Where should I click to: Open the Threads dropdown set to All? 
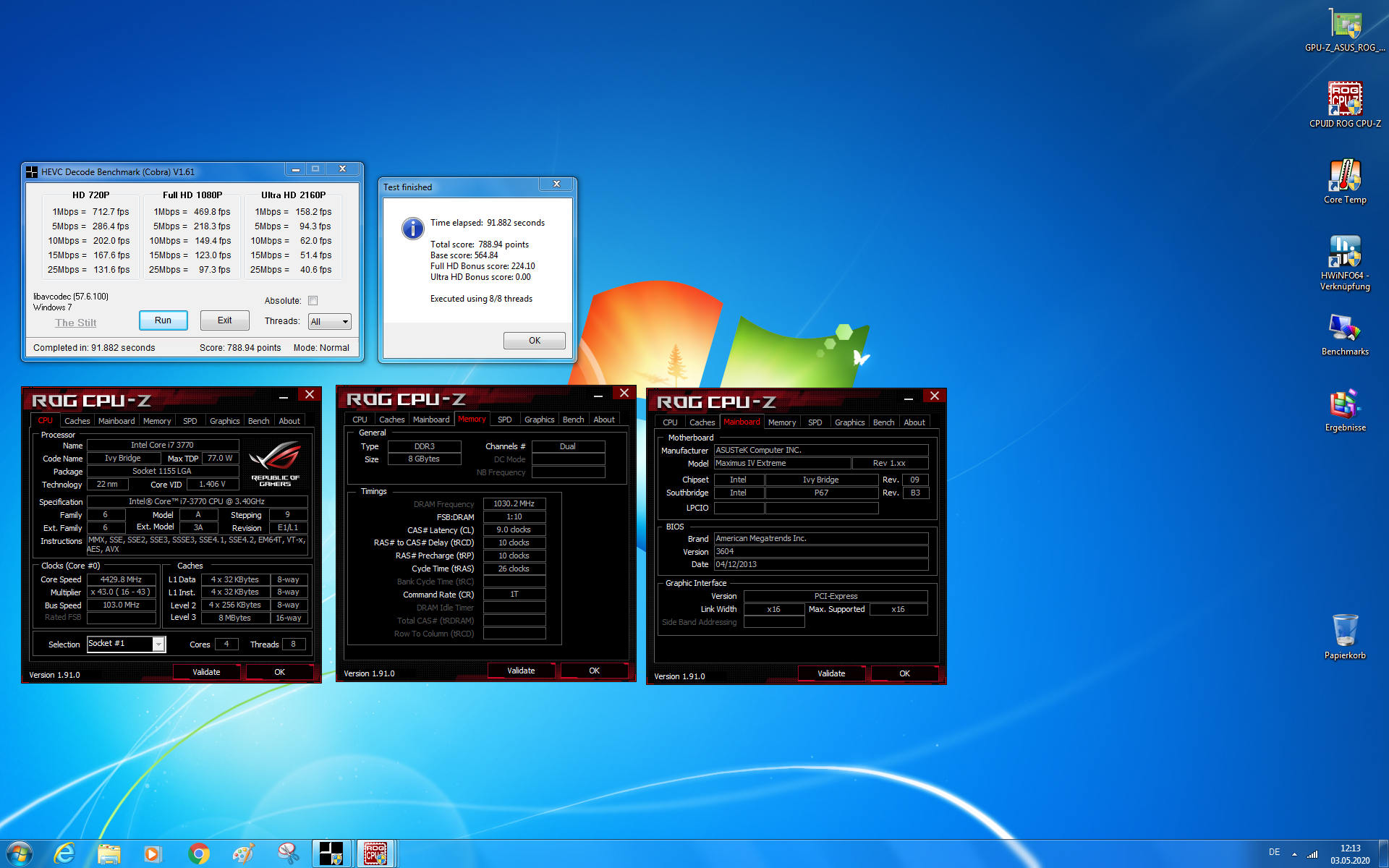click(330, 321)
